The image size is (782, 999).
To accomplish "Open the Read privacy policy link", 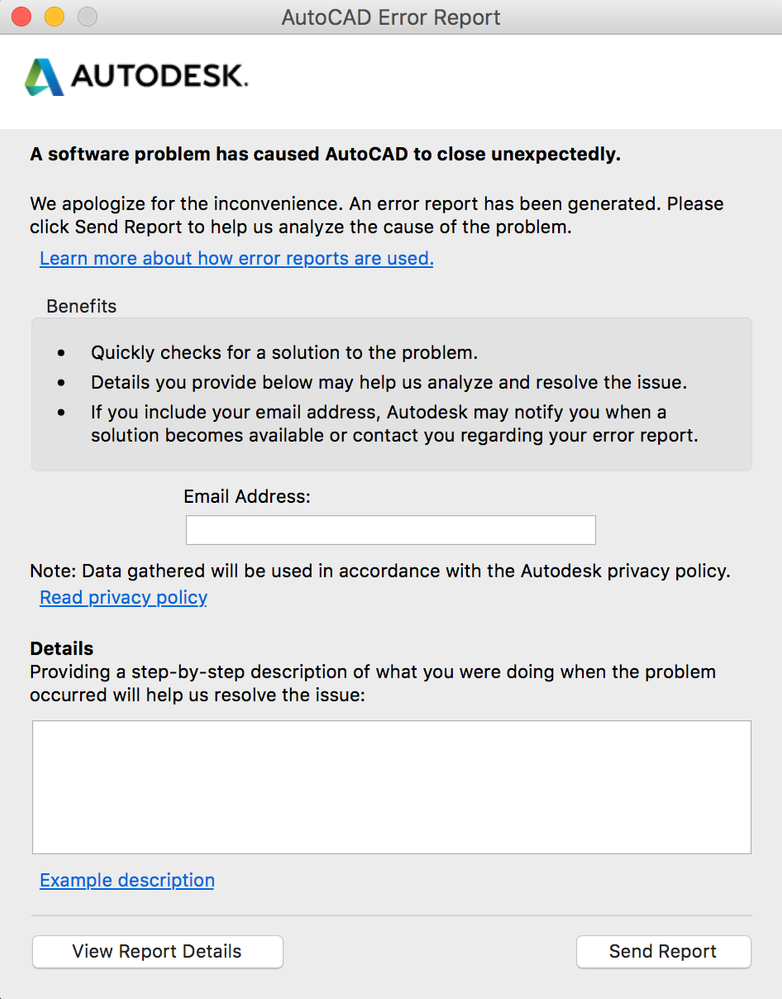I will [124, 597].
